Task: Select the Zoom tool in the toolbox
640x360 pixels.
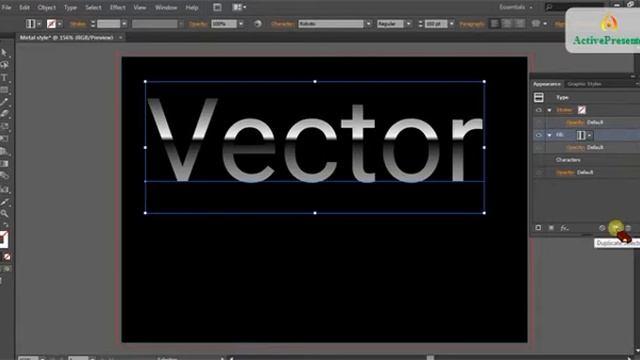Action: click(4, 213)
